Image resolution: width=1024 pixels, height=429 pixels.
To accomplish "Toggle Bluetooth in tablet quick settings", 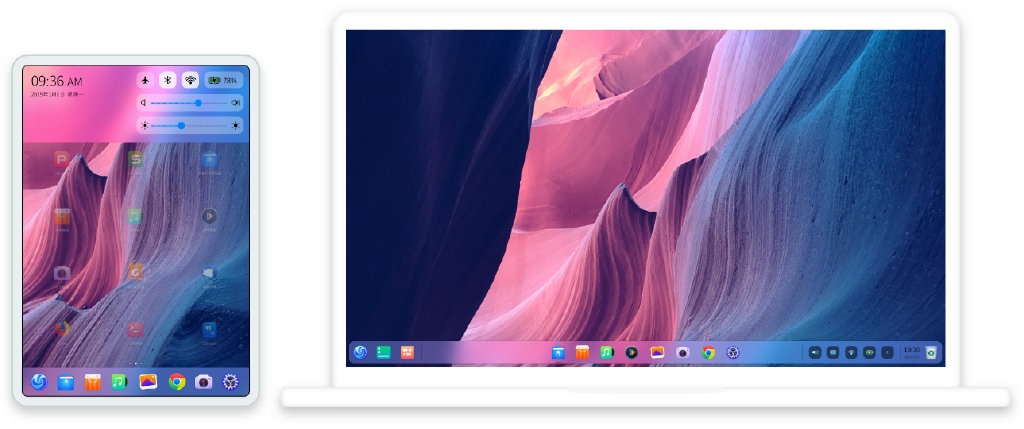I will (168, 80).
